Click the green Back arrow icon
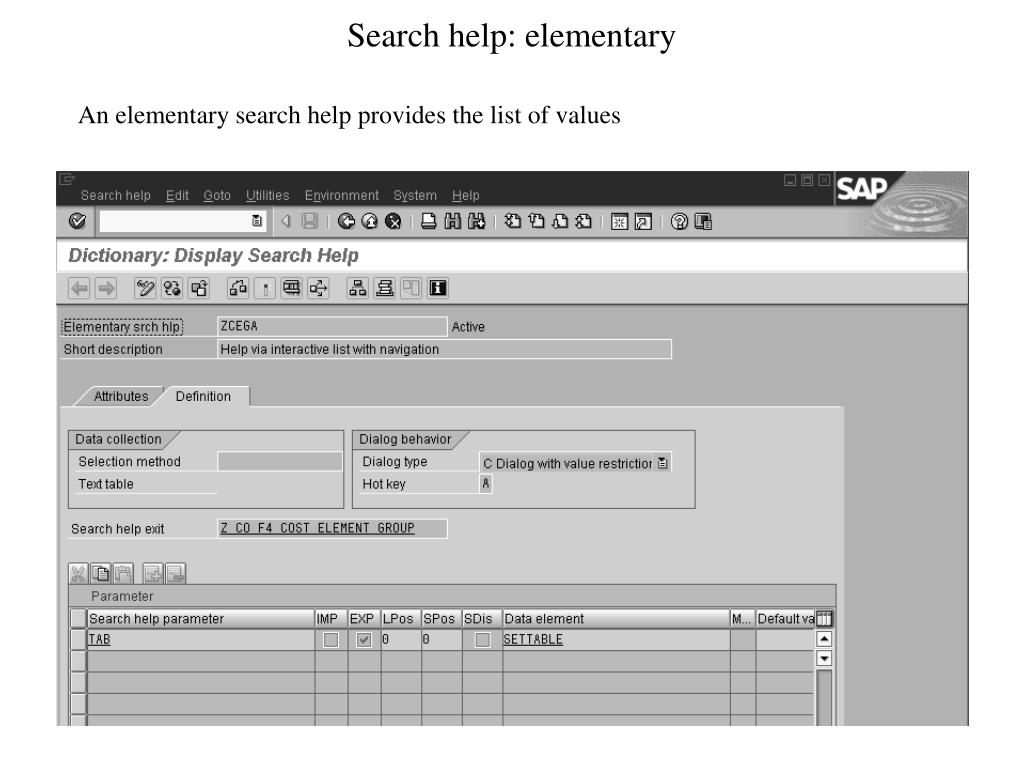 (346, 221)
